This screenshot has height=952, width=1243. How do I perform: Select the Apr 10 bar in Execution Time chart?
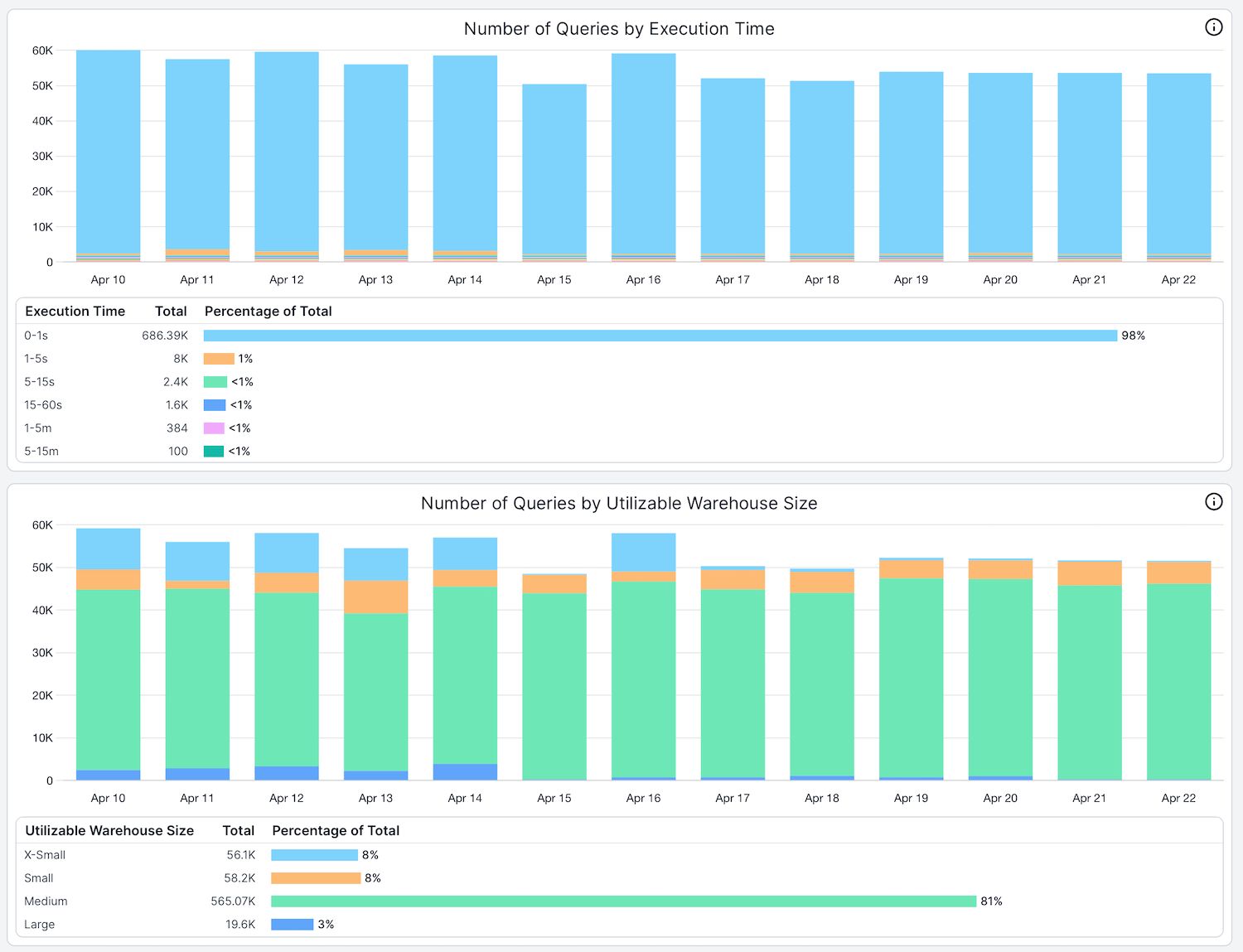[108, 156]
